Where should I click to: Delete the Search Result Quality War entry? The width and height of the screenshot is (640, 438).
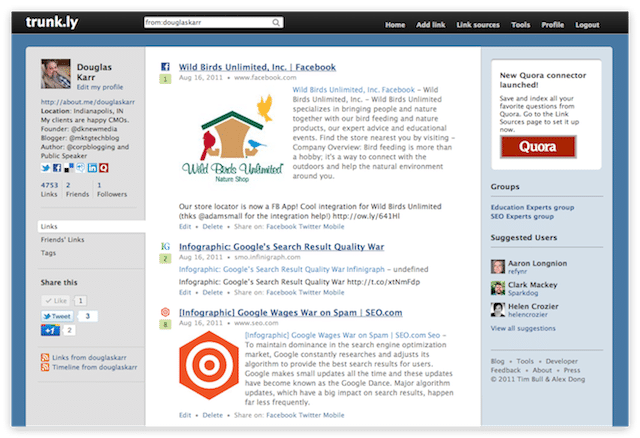(x=213, y=292)
